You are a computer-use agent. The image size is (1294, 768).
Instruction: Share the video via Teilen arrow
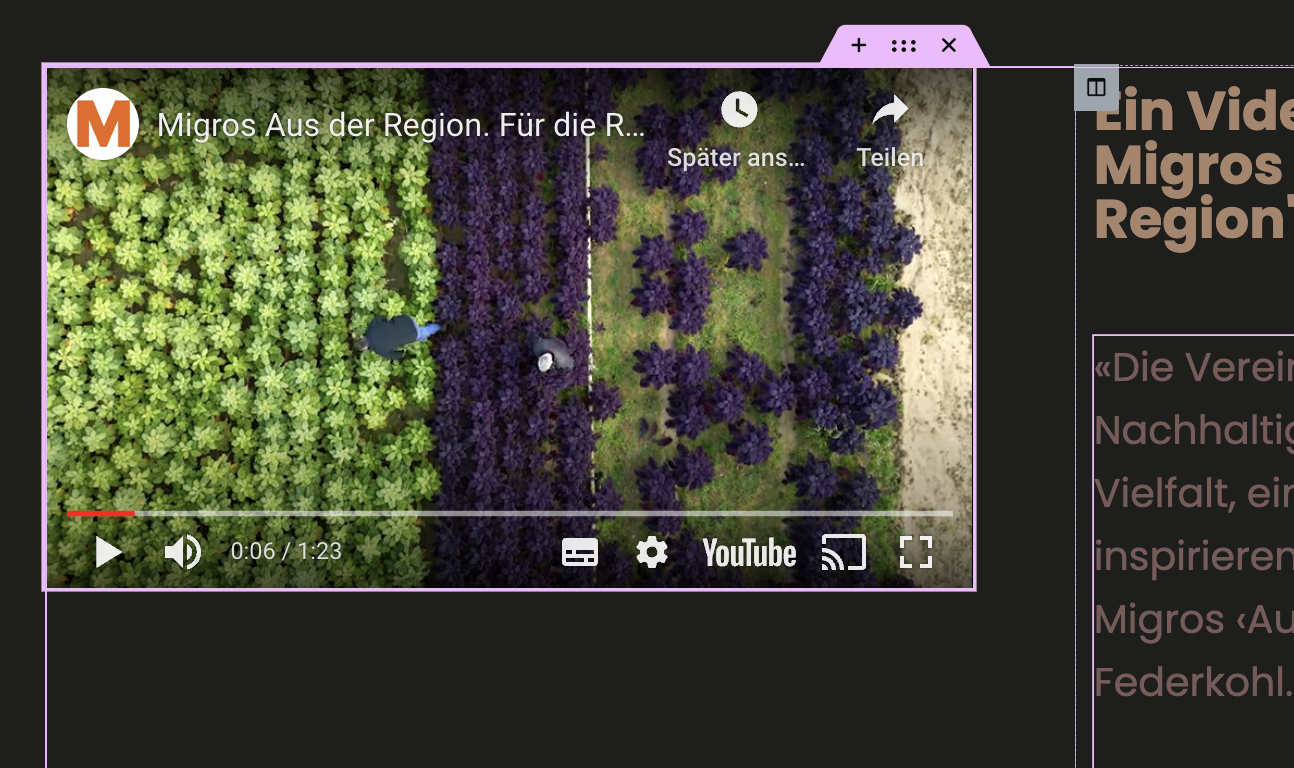pyautogui.click(x=890, y=110)
